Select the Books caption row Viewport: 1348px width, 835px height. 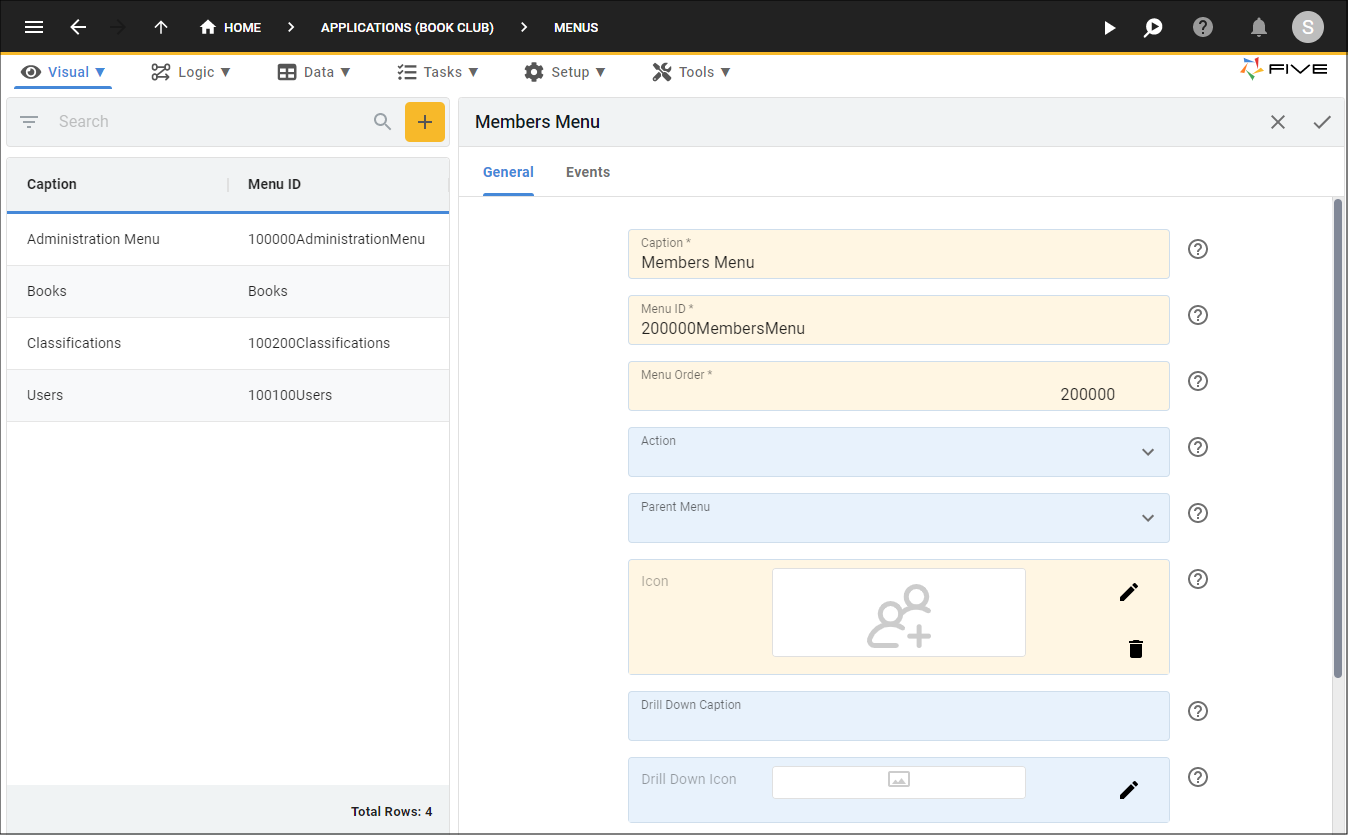point(228,291)
